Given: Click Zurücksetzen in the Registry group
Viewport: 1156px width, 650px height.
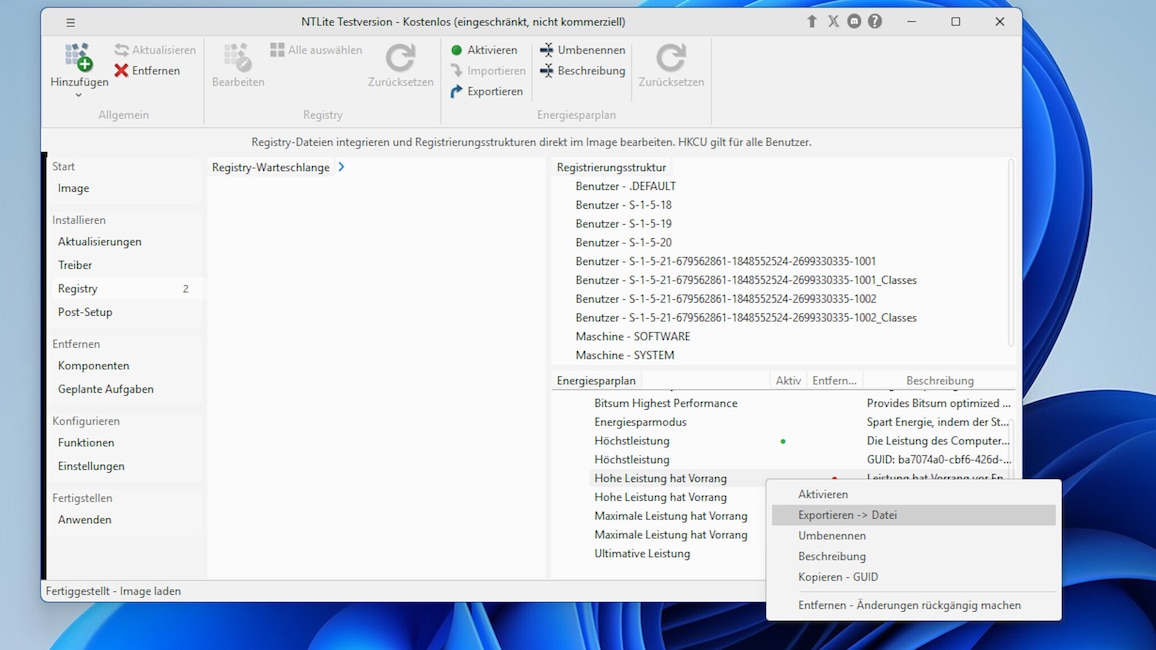Looking at the screenshot, I should coord(400,66).
